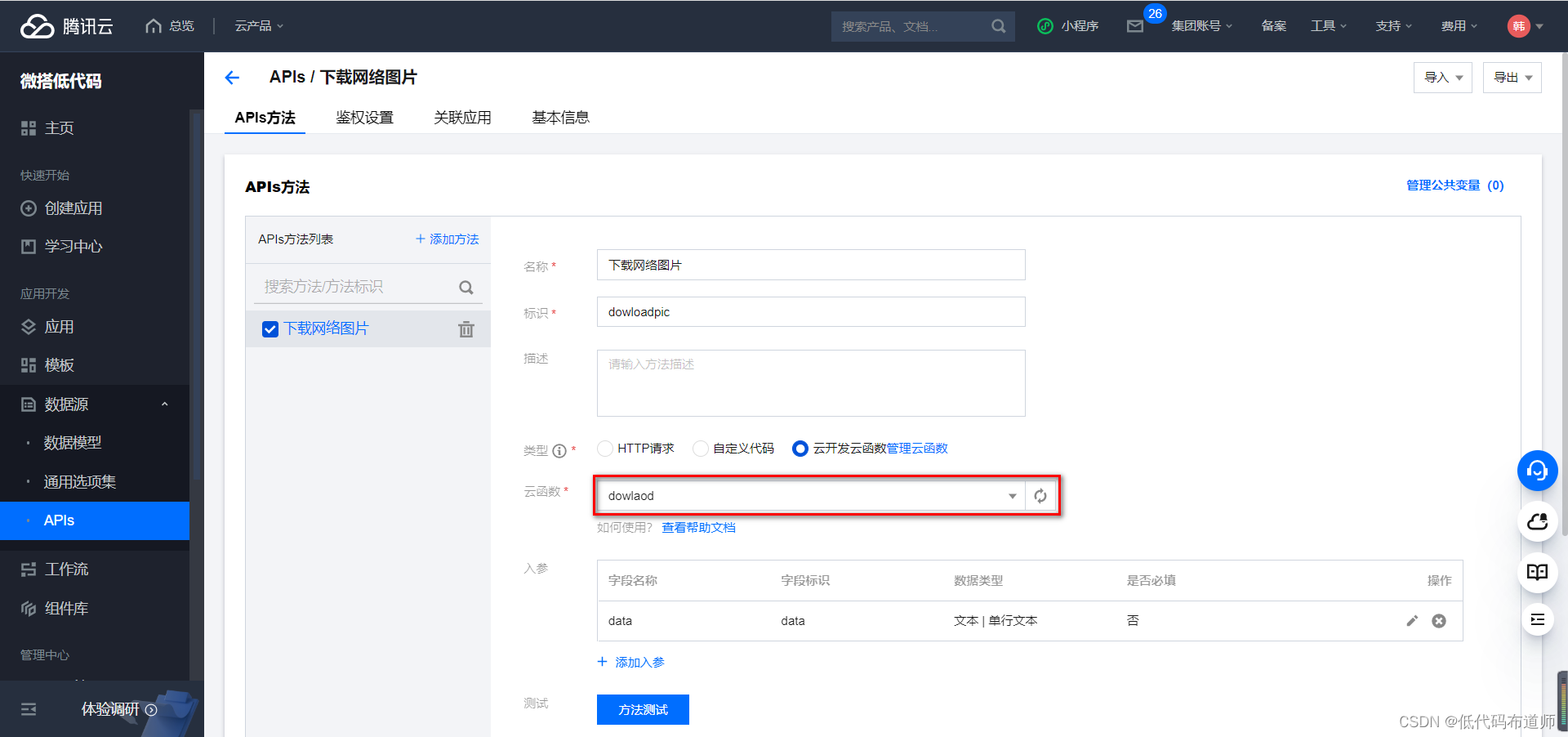
Task: Focus the top 搜索产品、文档 search box
Action: coord(910,26)
